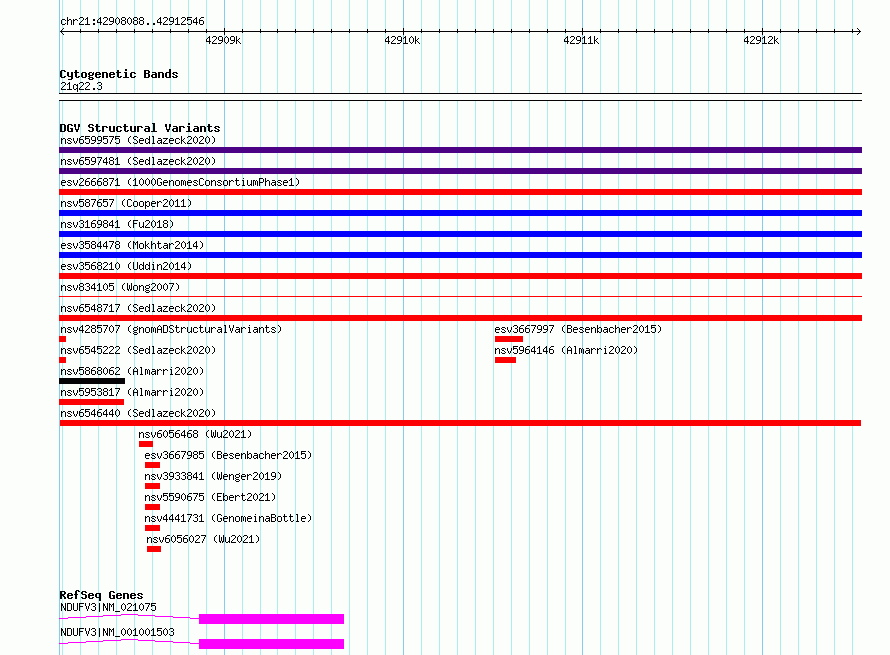Image resolution: width=890 pixels, height=655 pixels.
Task: Select the red esv2666871 variant bar
Action: 460,192
